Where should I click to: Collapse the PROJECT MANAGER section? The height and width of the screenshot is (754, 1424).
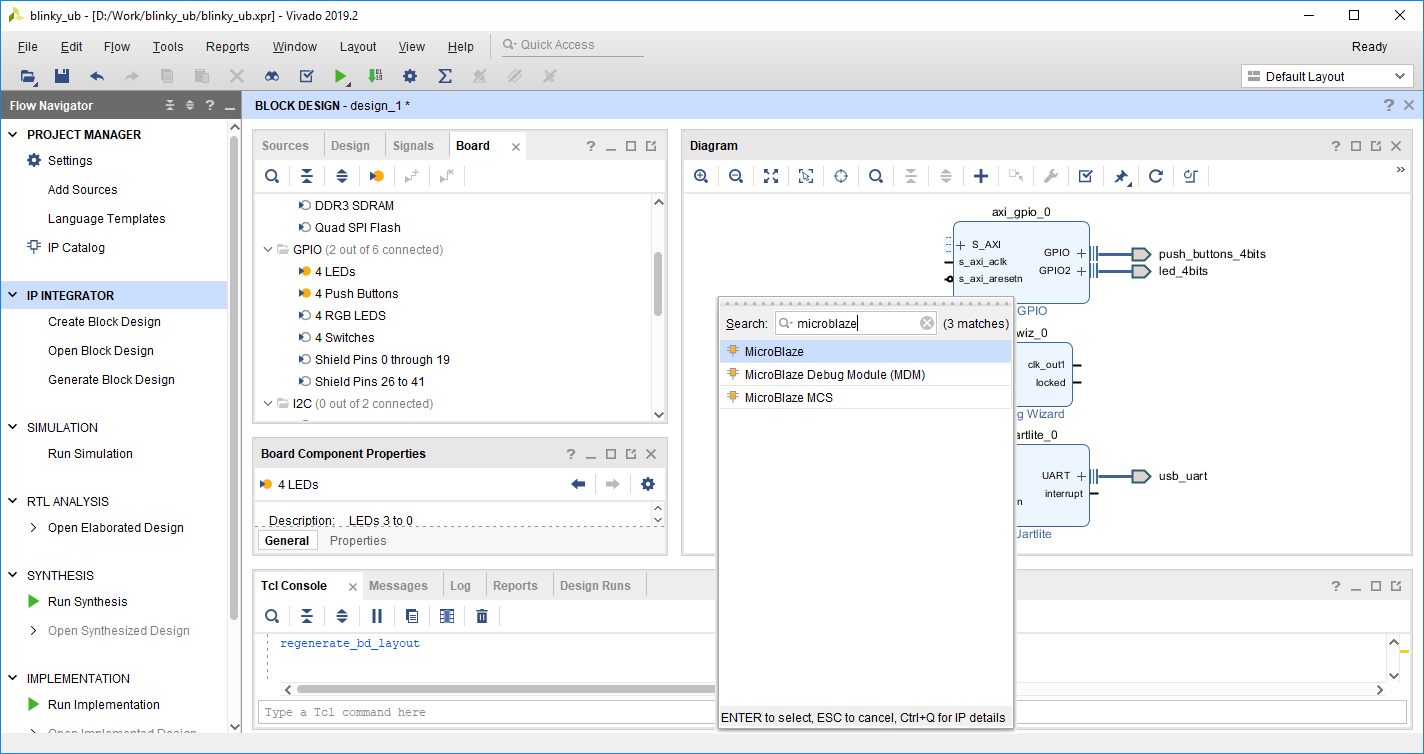[x=13, y=135]
